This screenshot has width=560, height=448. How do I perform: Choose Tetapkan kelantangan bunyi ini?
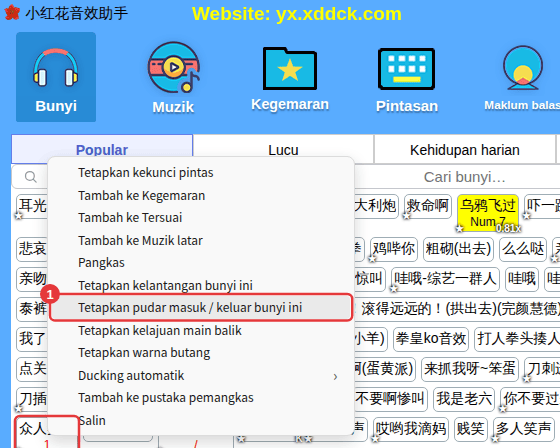(x=201, y=285)
